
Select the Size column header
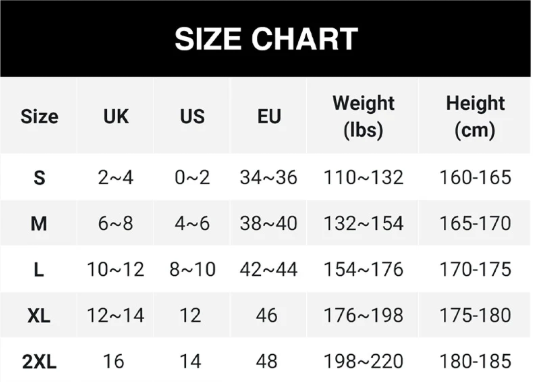pyautogui.click(x=39, y=116)
